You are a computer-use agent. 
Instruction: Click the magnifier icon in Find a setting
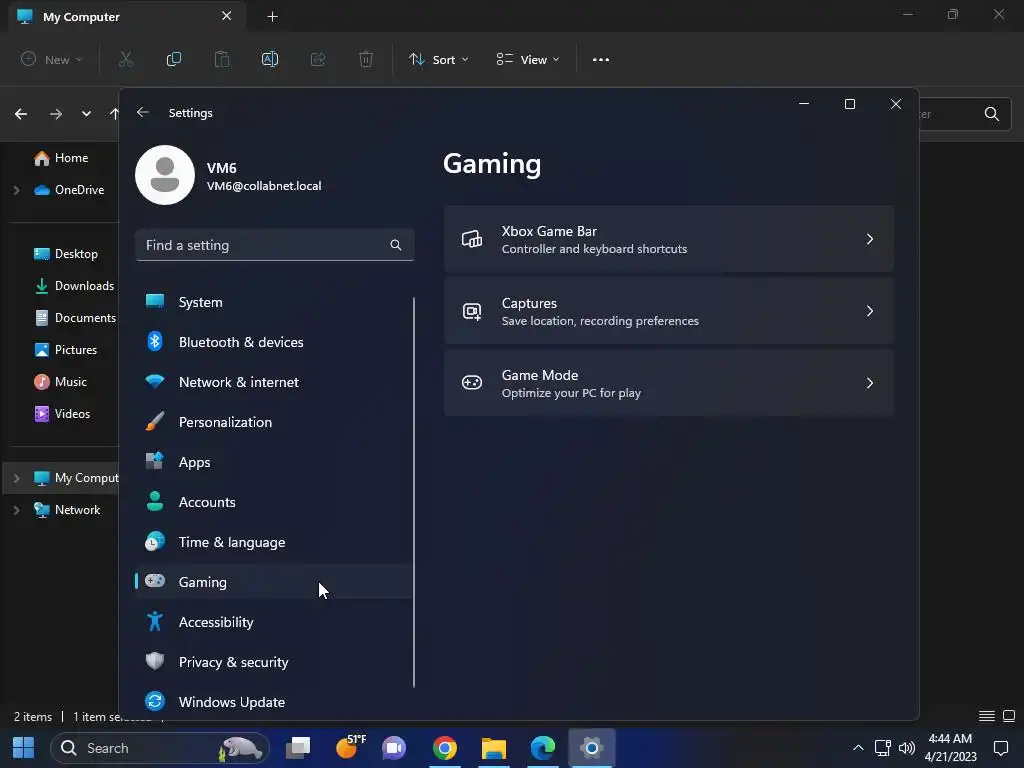(x=396, y=245)
